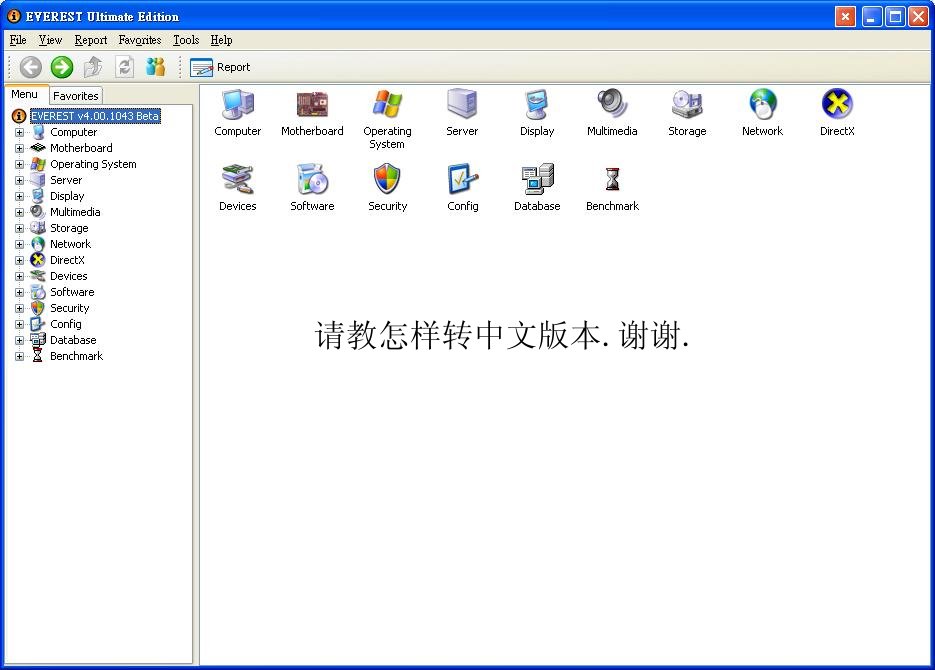Expand the Motherboard tree node
The image size is (935, 670).
[x=19, y=148]
